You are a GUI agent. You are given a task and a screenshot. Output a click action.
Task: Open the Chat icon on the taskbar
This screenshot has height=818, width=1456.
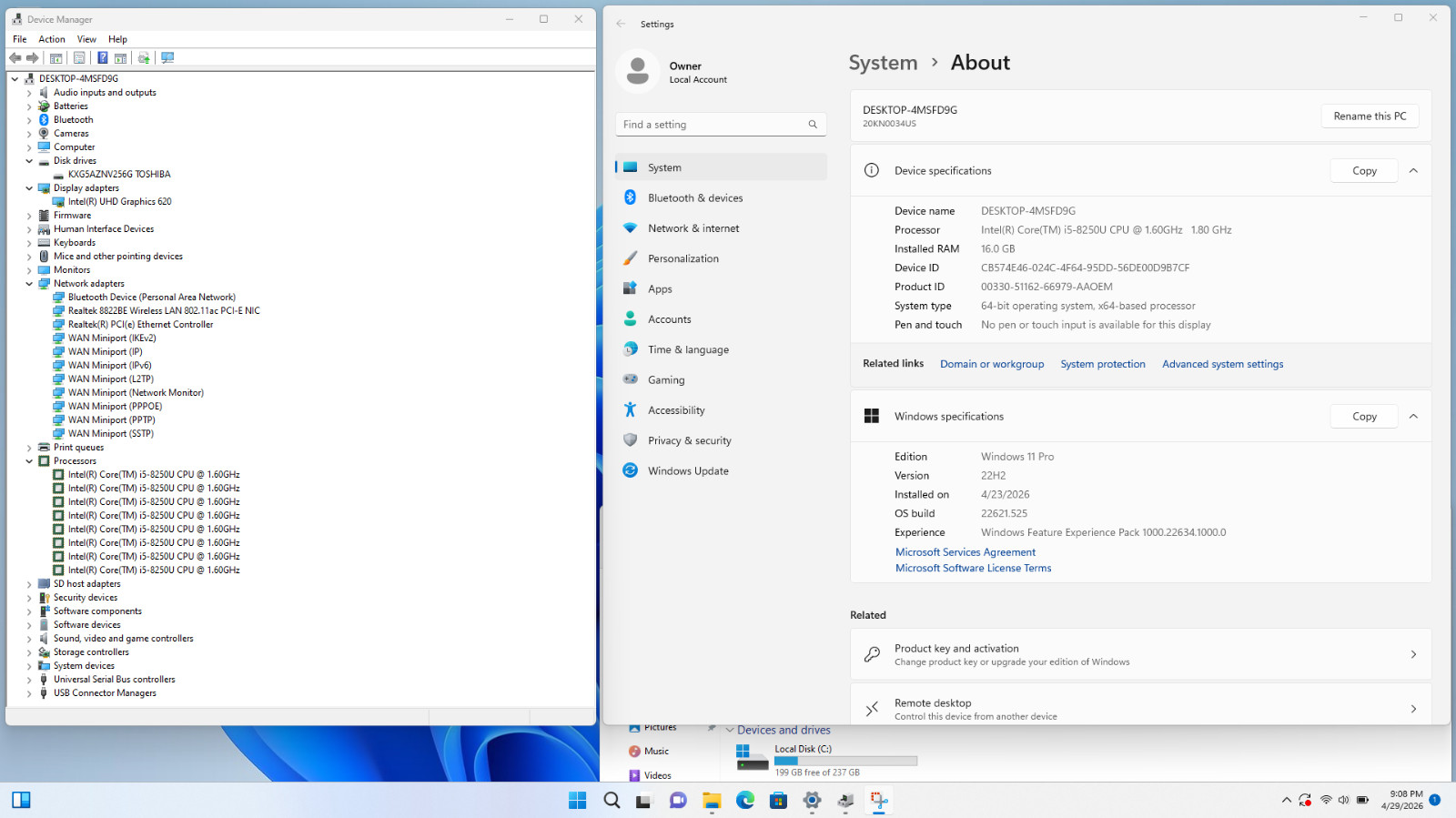(x=678, y=801)
